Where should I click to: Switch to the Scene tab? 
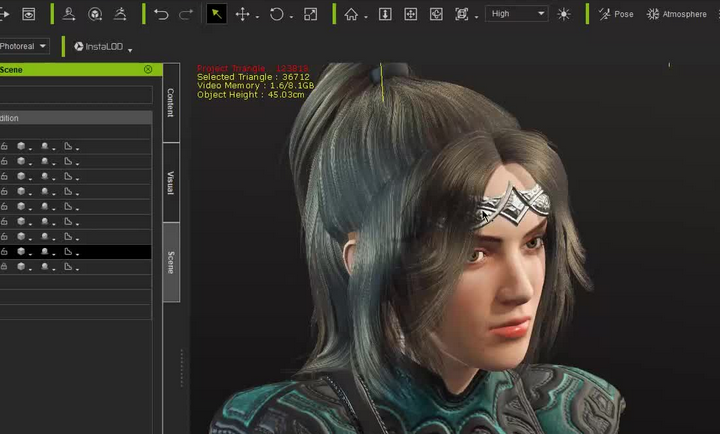[x=171, y=262]
